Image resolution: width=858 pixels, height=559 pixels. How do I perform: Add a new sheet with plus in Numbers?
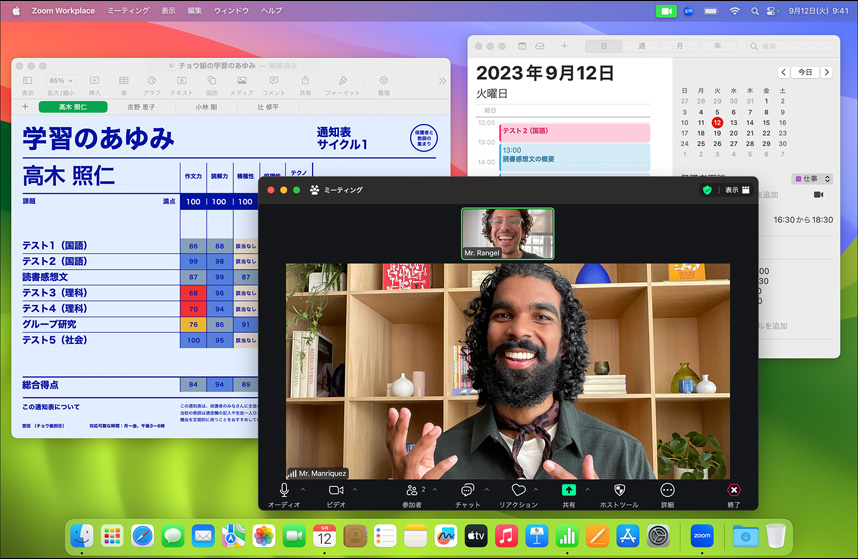coord(25,107)
